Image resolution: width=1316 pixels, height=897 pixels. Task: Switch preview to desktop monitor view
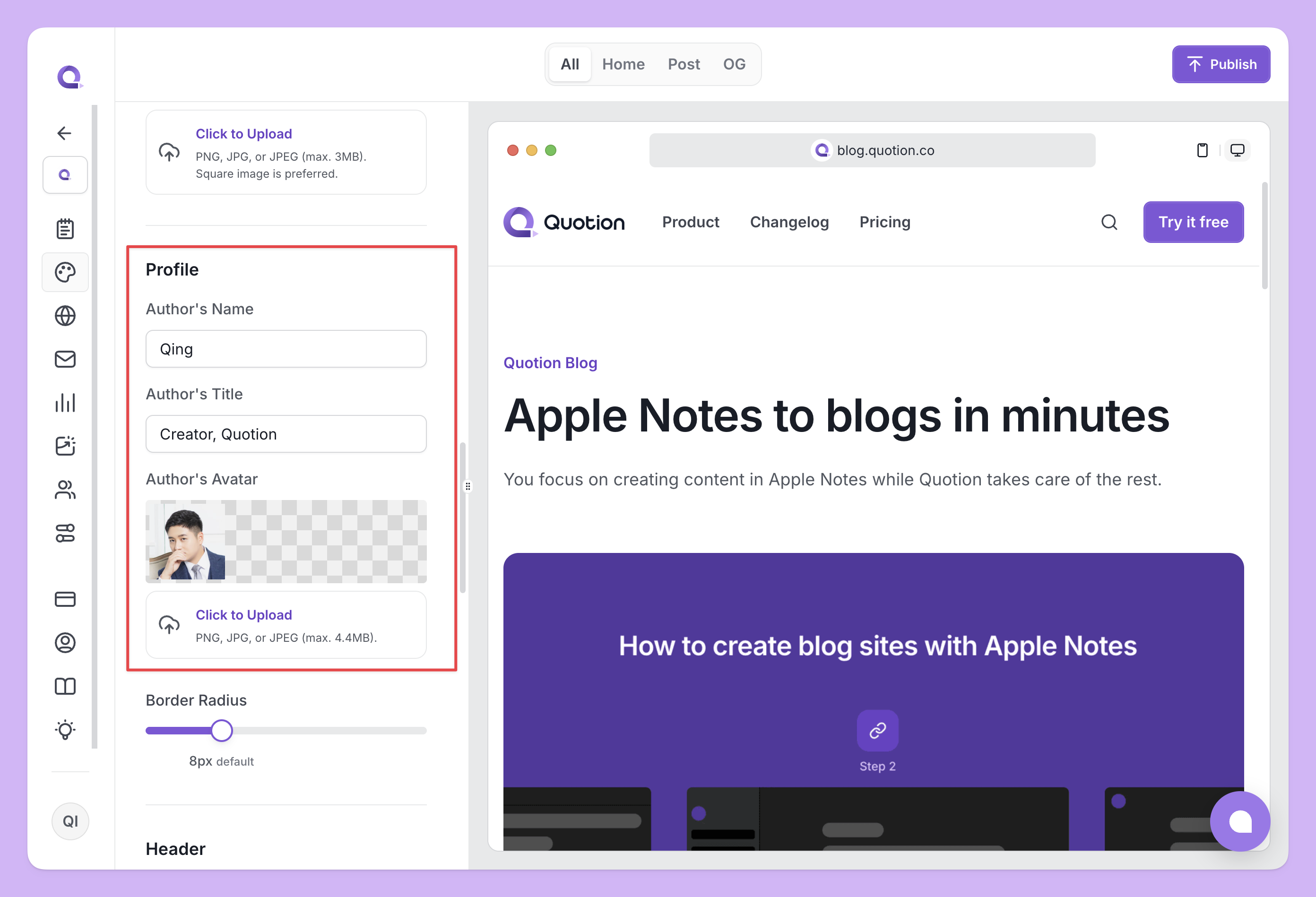pos(1237,150)
